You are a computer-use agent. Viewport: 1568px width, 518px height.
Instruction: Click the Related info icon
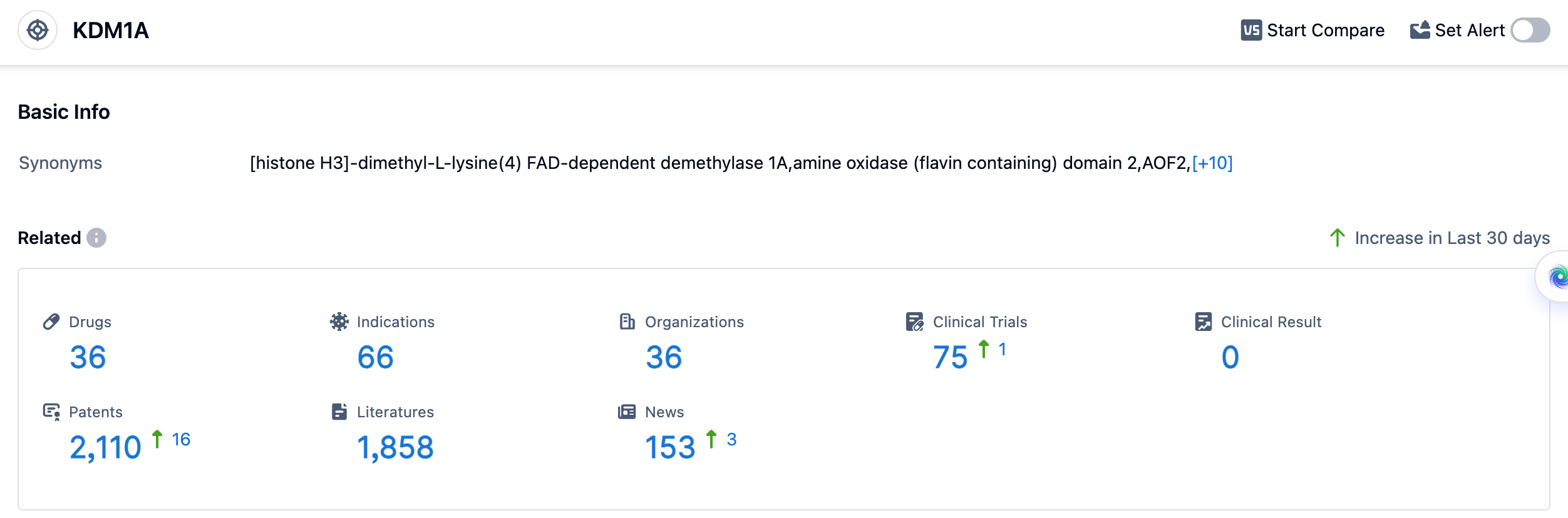pos(96,238)
